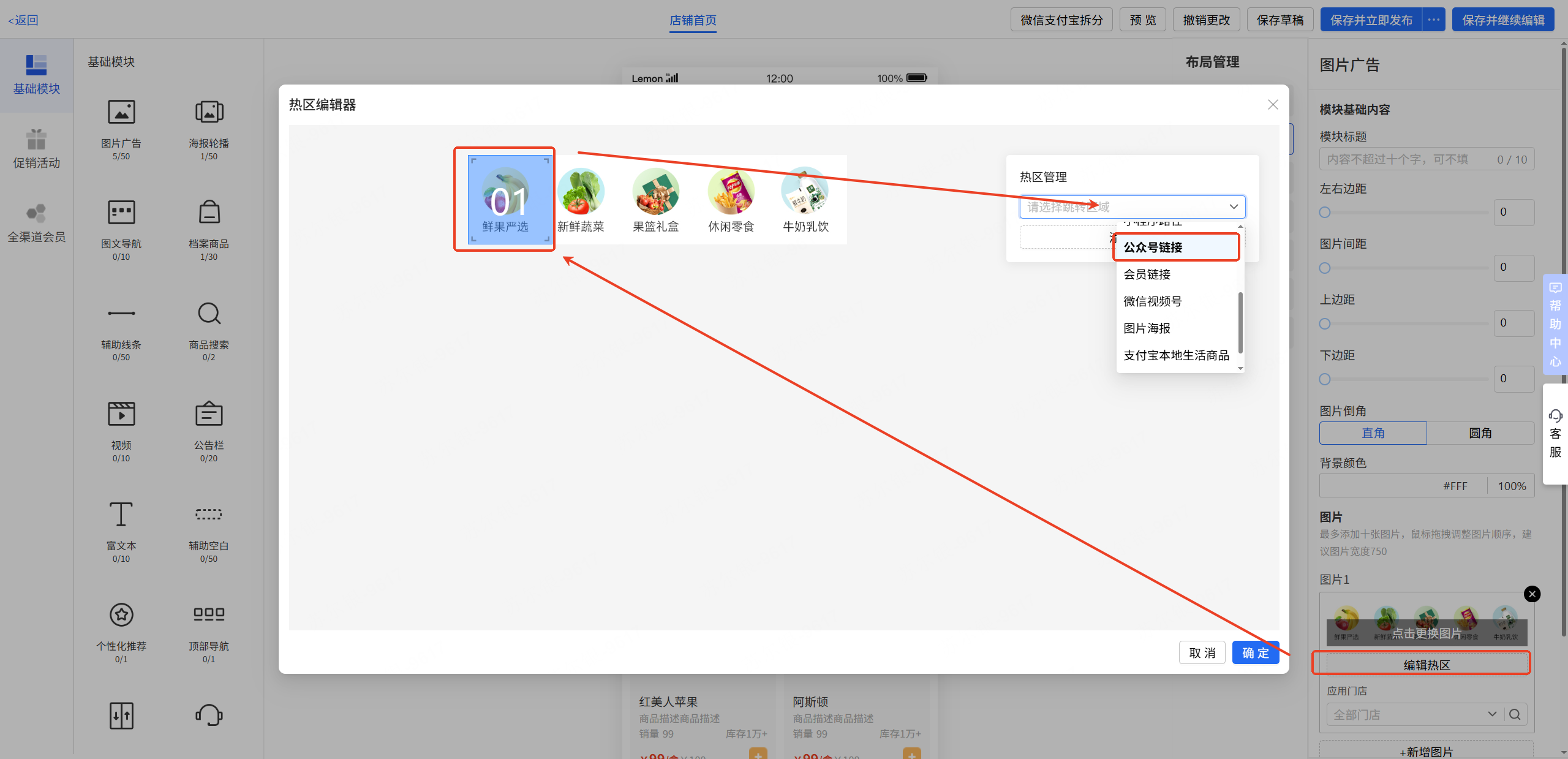Click the 图片广告 module icon
This screenshot has width=1568, height=759.
pos(121,113)
